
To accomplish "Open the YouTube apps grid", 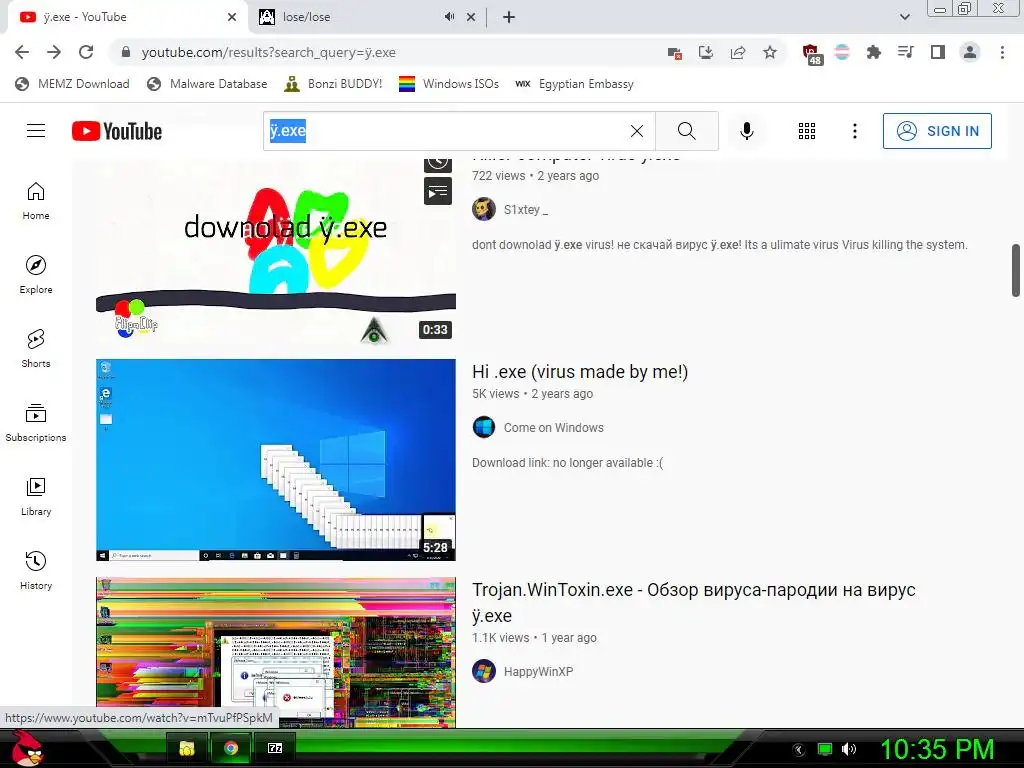I will point(807,131).
